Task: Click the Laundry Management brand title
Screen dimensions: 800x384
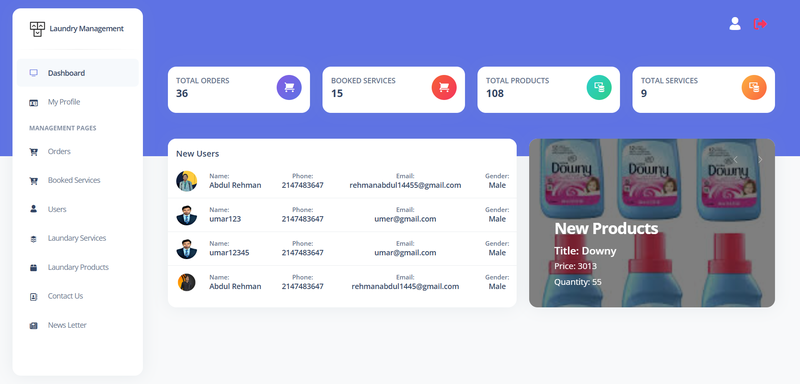Action: [x=86, y=29]
